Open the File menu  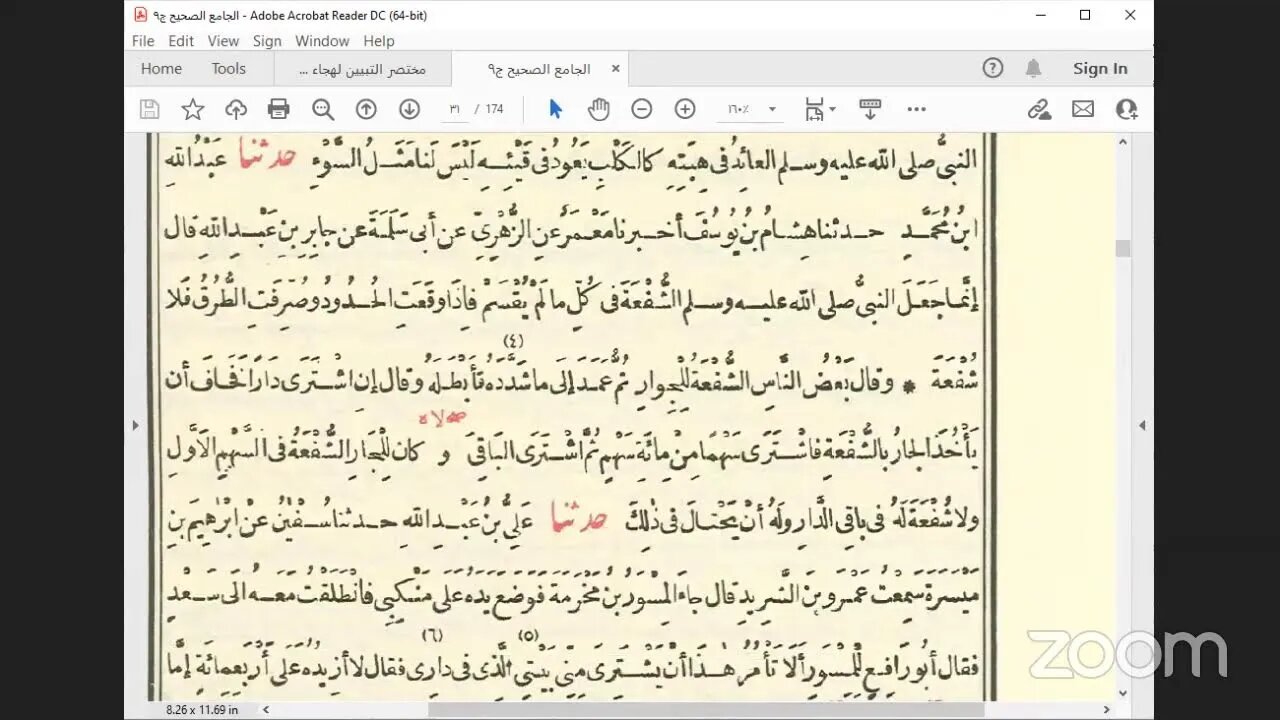point(143,41)
